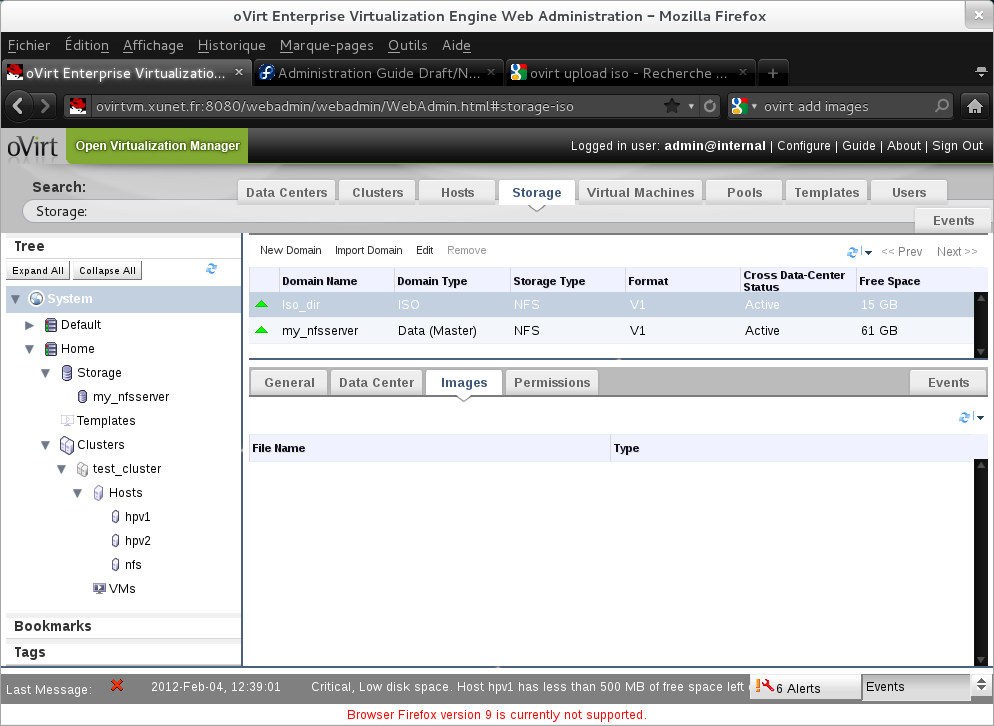This screenshot has height=726, width=994.
Task: Click the browser back arrow button
Action: [20, 106]
